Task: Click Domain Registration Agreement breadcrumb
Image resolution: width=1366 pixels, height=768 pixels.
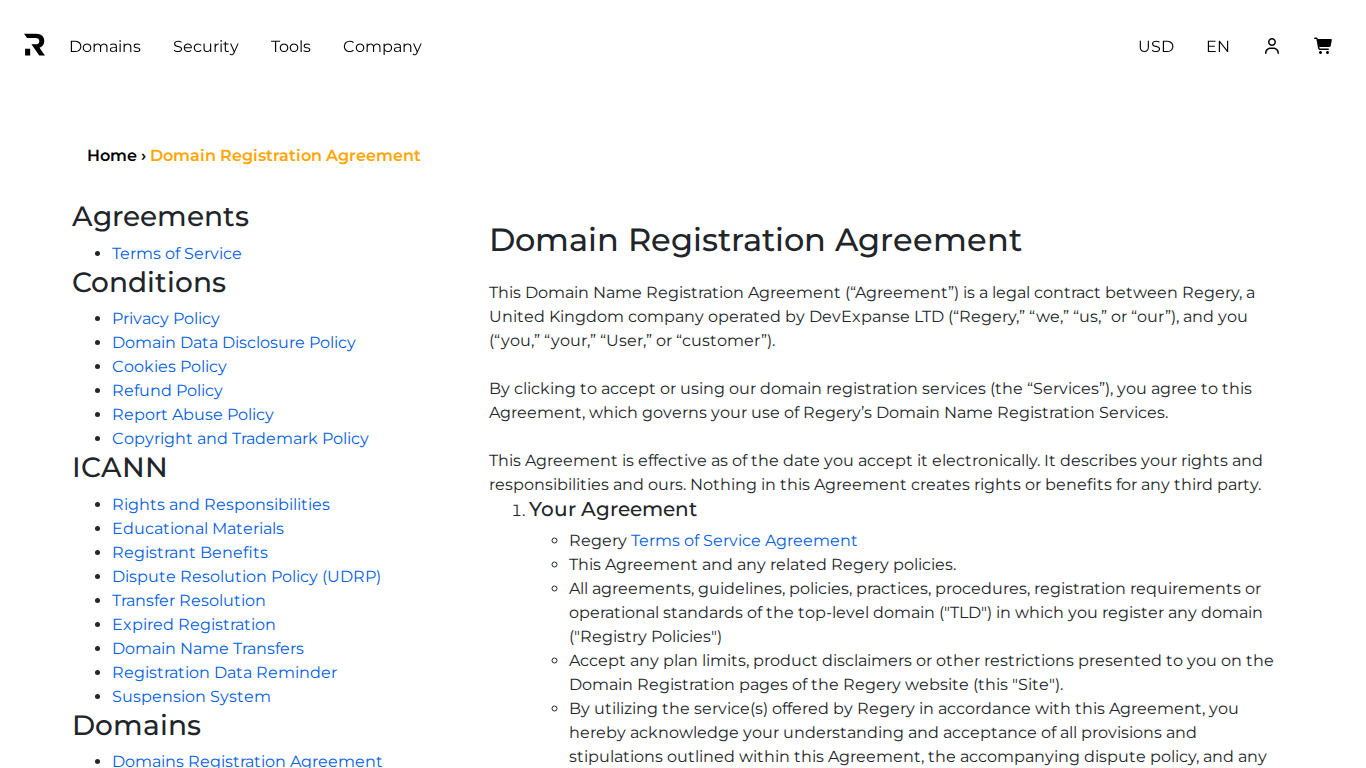Action: [x=285, y=156]
